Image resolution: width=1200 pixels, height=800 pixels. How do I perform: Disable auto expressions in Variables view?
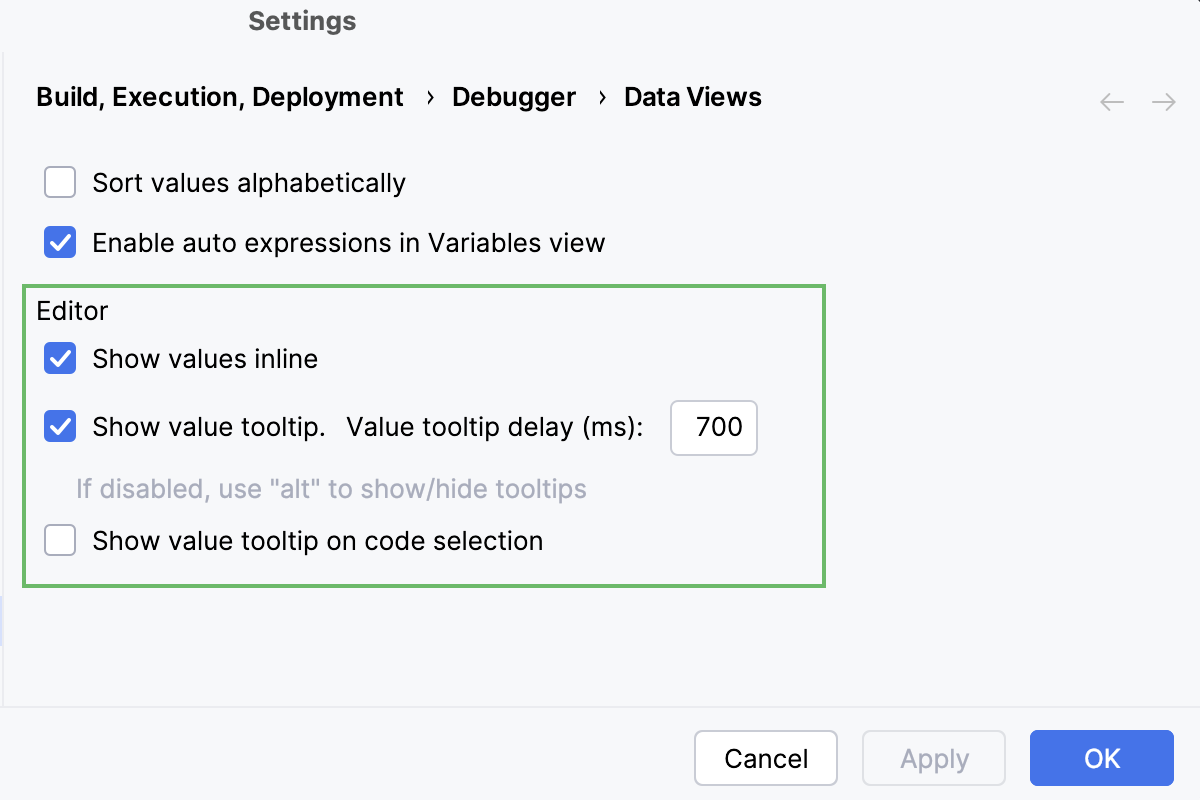(x=60, y=242)
